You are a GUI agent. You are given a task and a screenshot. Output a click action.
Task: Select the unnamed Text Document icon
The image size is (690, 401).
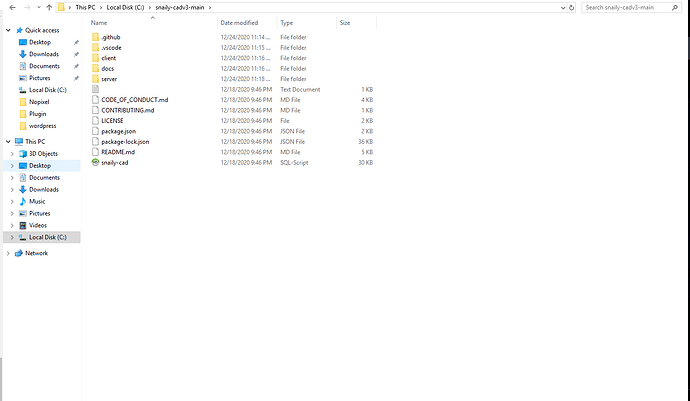pos(95,89)
